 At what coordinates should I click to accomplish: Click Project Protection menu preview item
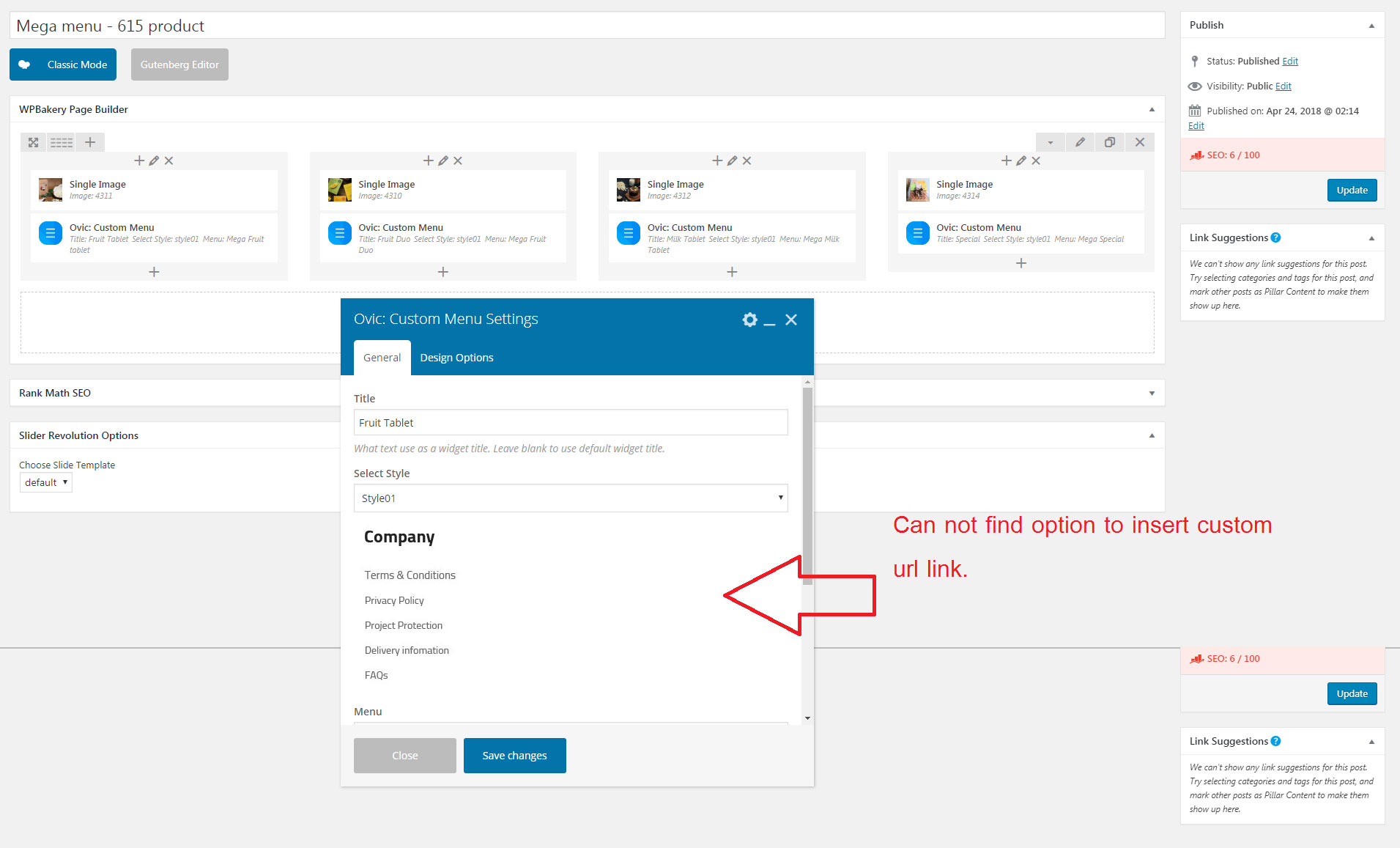click(x=404, y=625)
